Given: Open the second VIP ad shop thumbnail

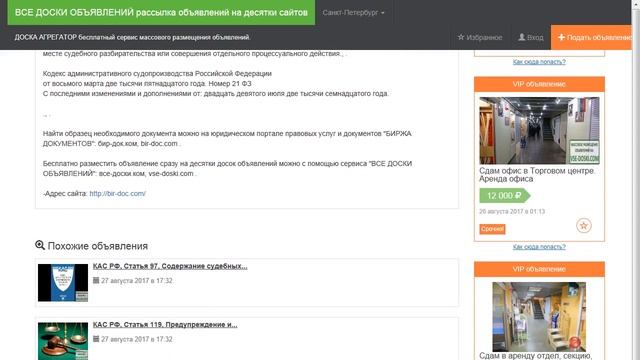Looking at the screenshot, I should tap(539, 316).
